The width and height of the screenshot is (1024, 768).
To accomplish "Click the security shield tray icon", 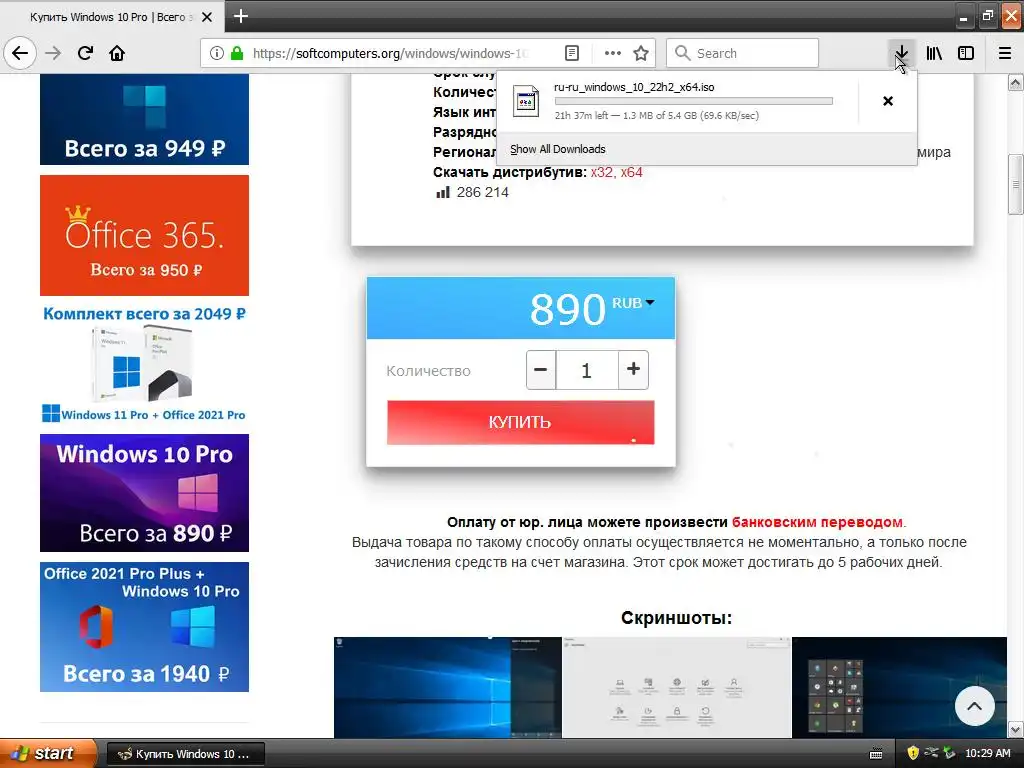I will [x=913, y=753].
